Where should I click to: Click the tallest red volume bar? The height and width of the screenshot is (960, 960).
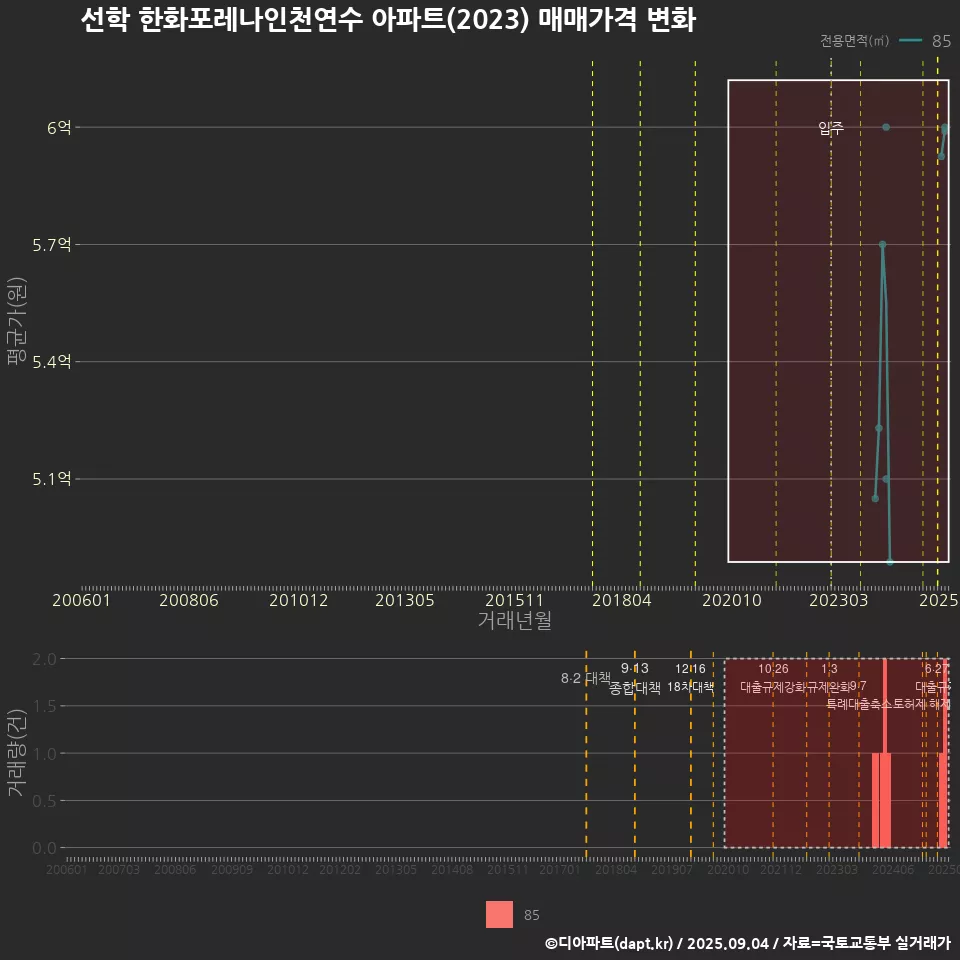tap(885, 753)
